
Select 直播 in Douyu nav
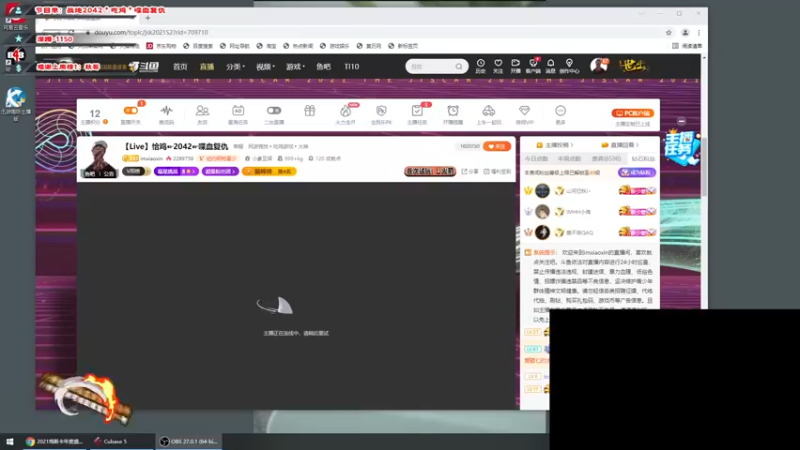click(207, 66)
